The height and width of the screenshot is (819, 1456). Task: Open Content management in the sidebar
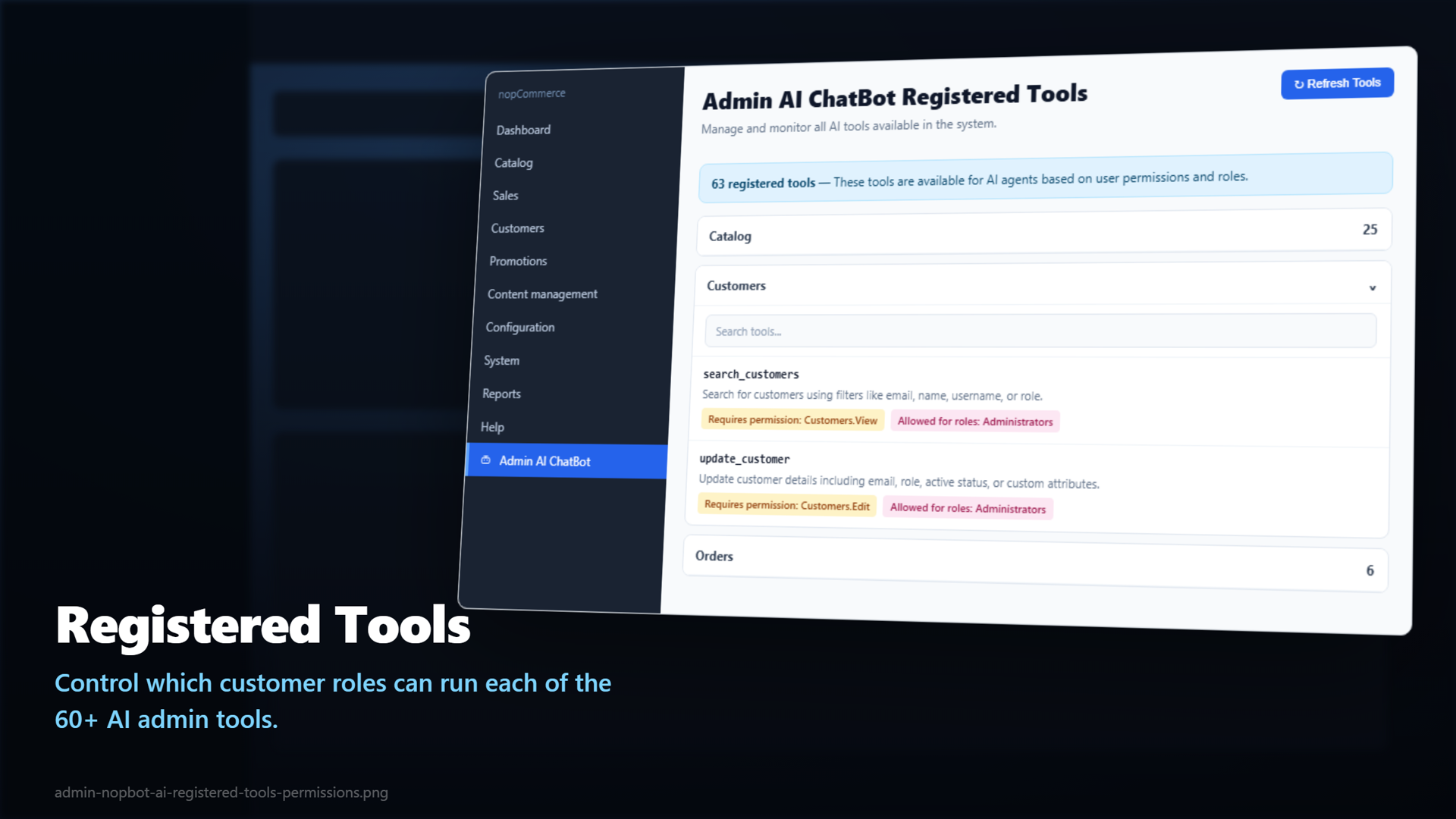(x=542, y=294)
